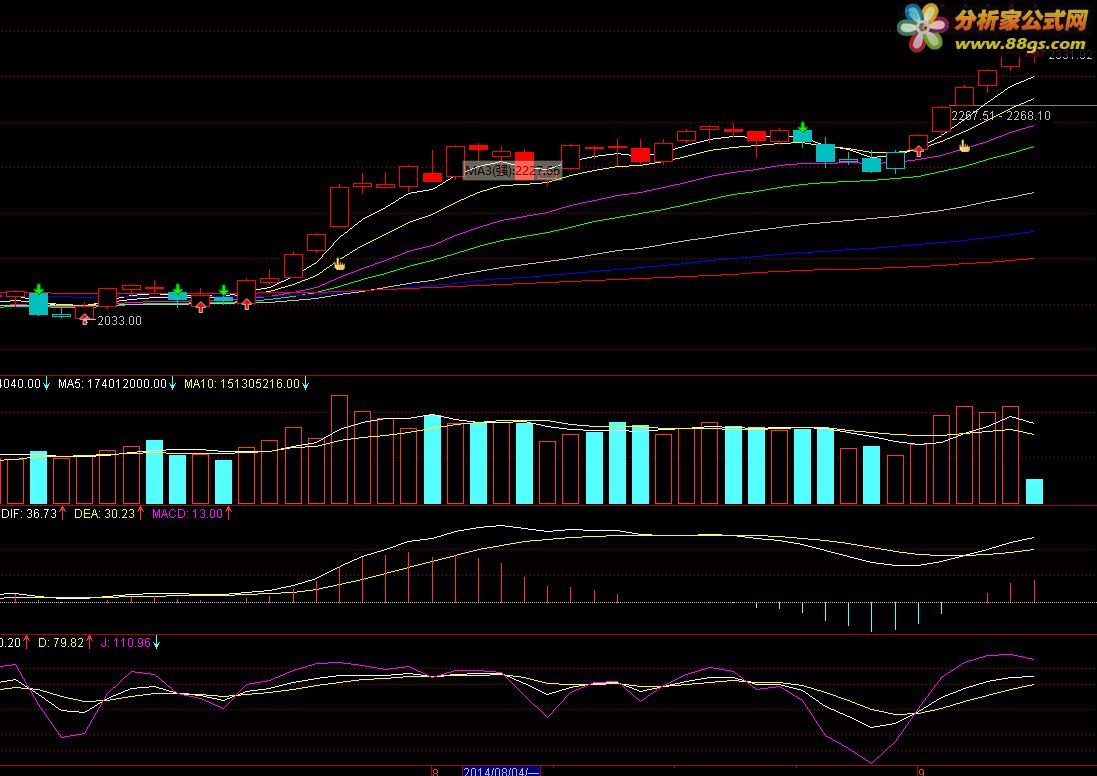Click the red buy arrow beside the 2033.00 label
The height and width of the screenshot is (776, 1097).
tap(85, 319)
